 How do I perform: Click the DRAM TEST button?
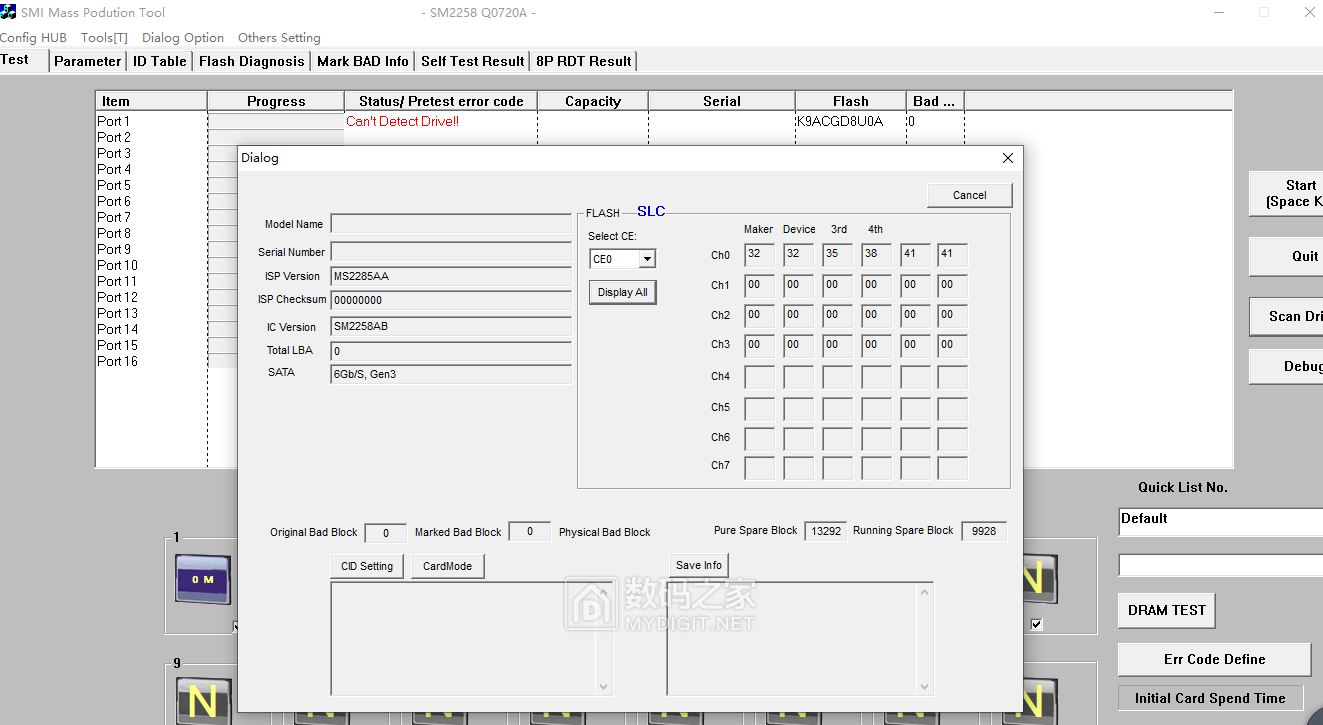click(1166, 610)
